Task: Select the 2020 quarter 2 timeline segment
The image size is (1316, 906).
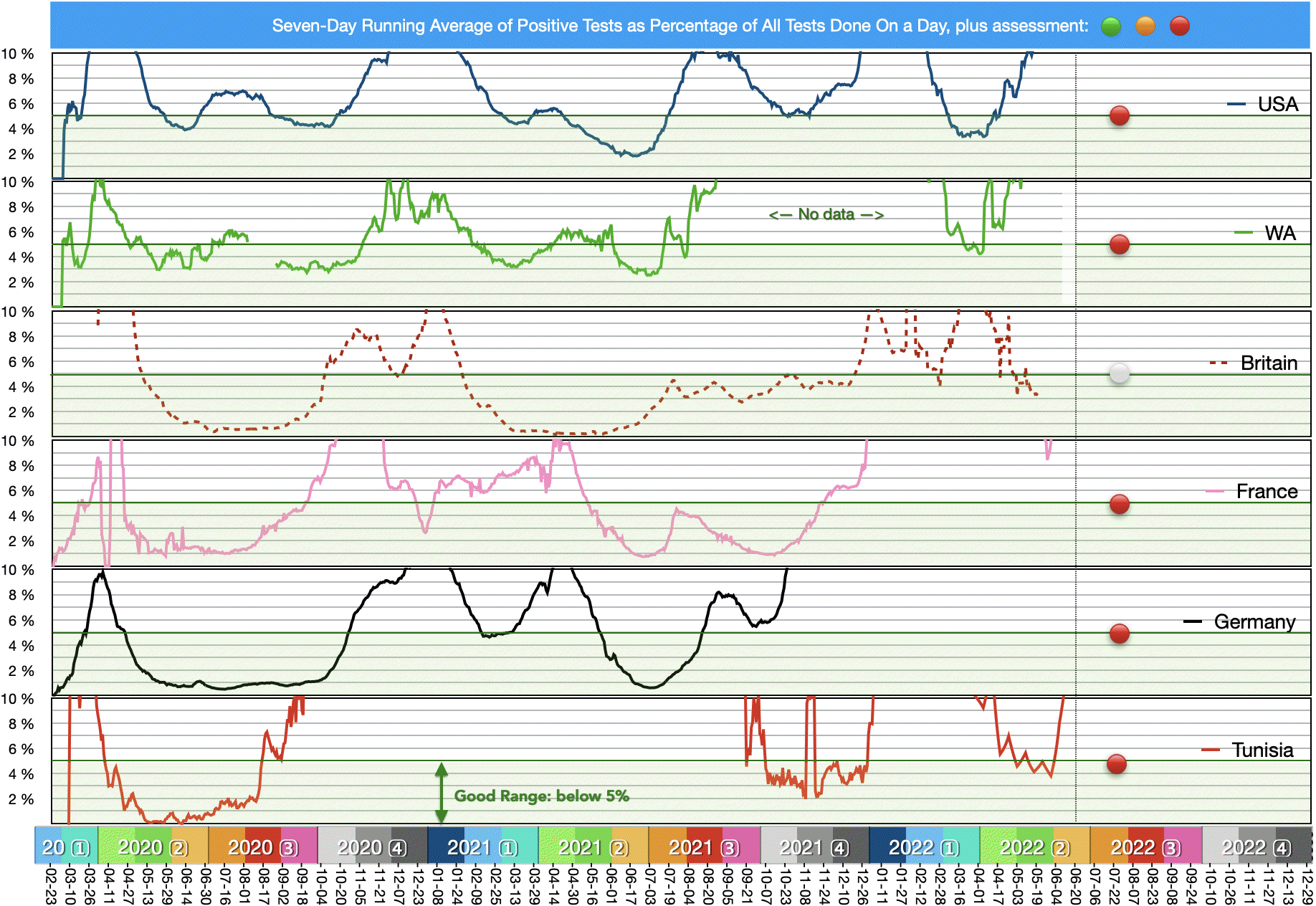Action: pyautogui.click(x=153, y=847)
